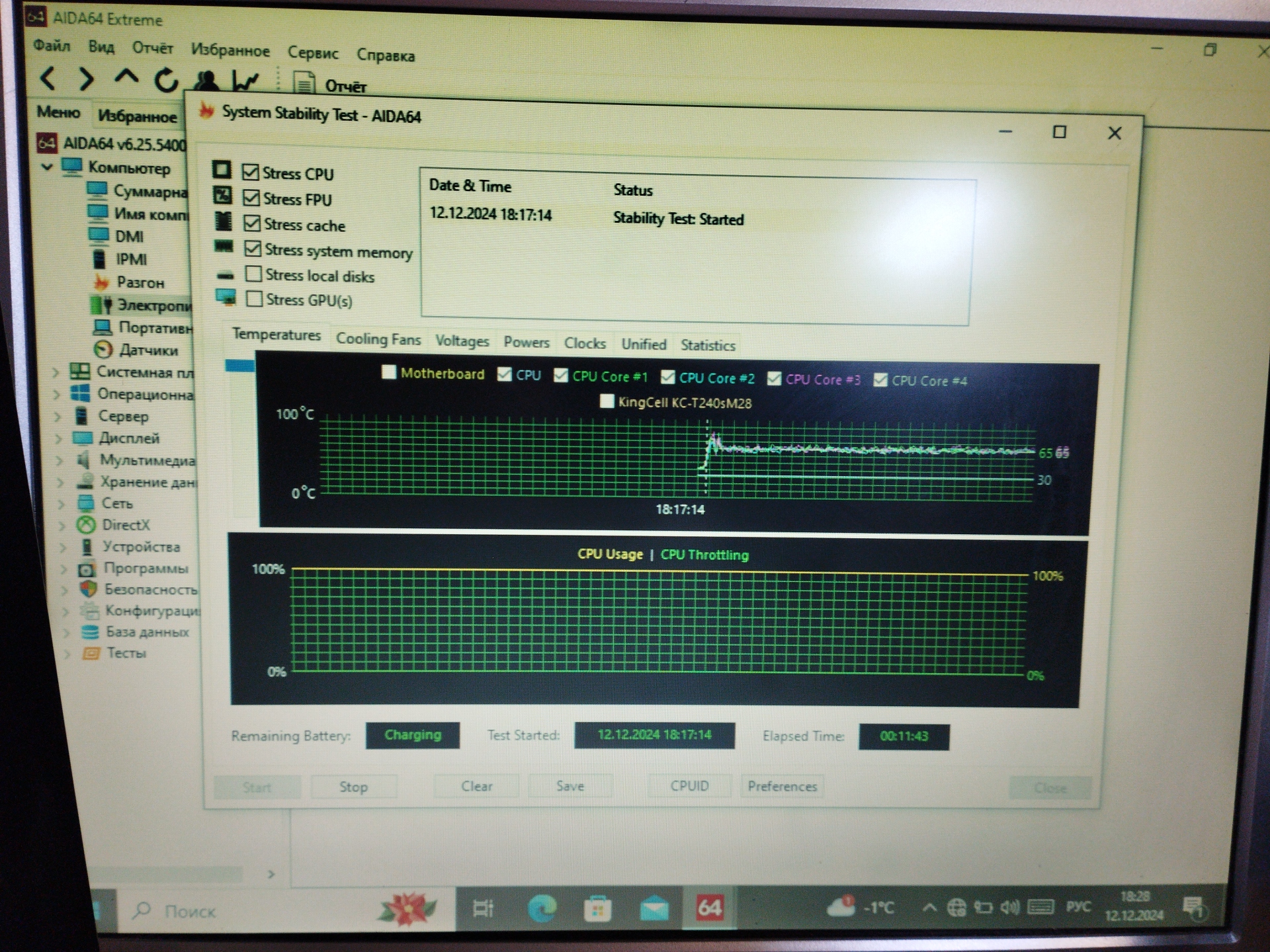Click the user profile icon in toolbar
This screenshot has height=952, width=1270.
(206, 81)
